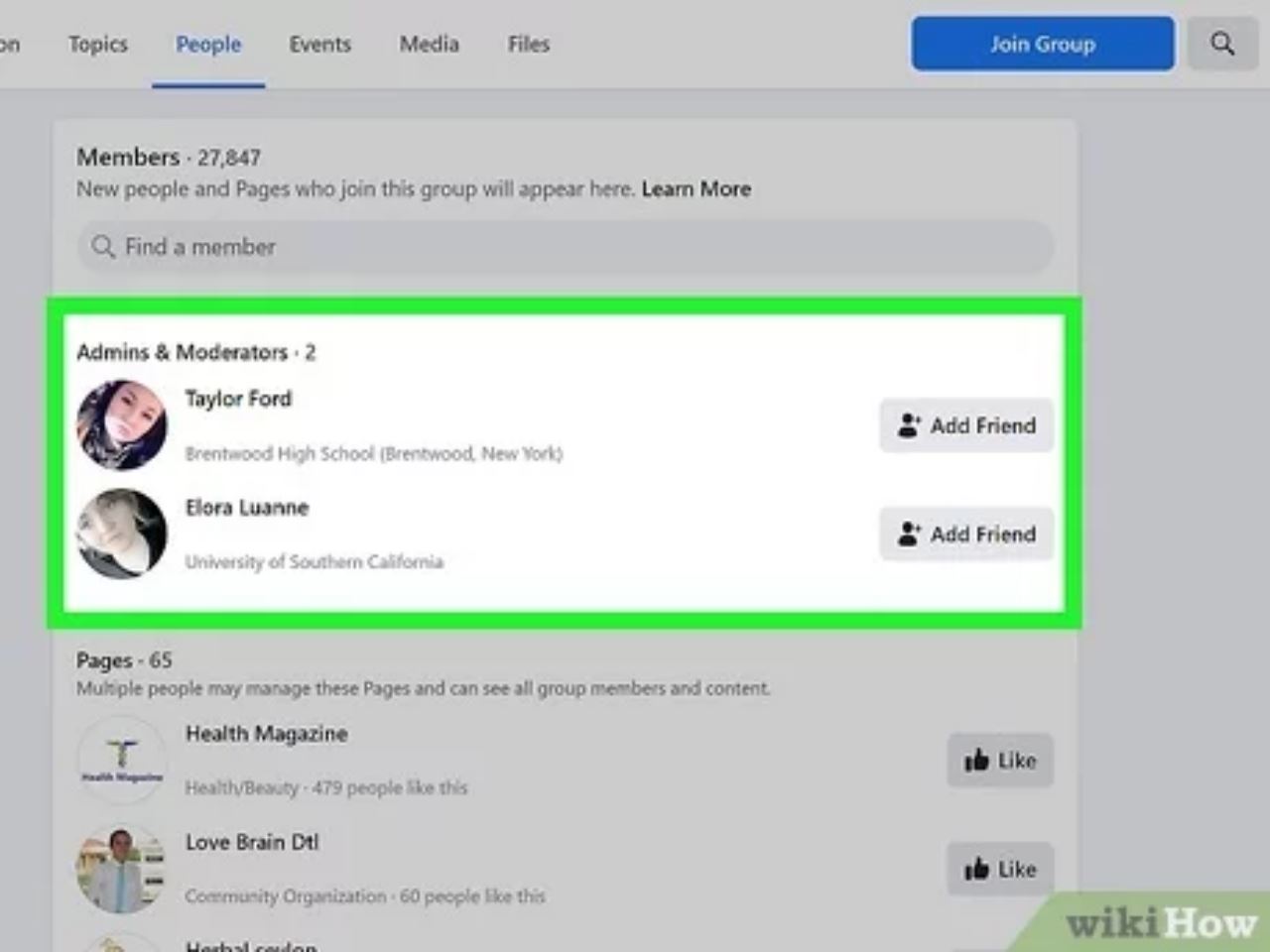Add Taylor Ford as a friend
The width and height of the screenshot is (1270, 952).
[966, 425]
